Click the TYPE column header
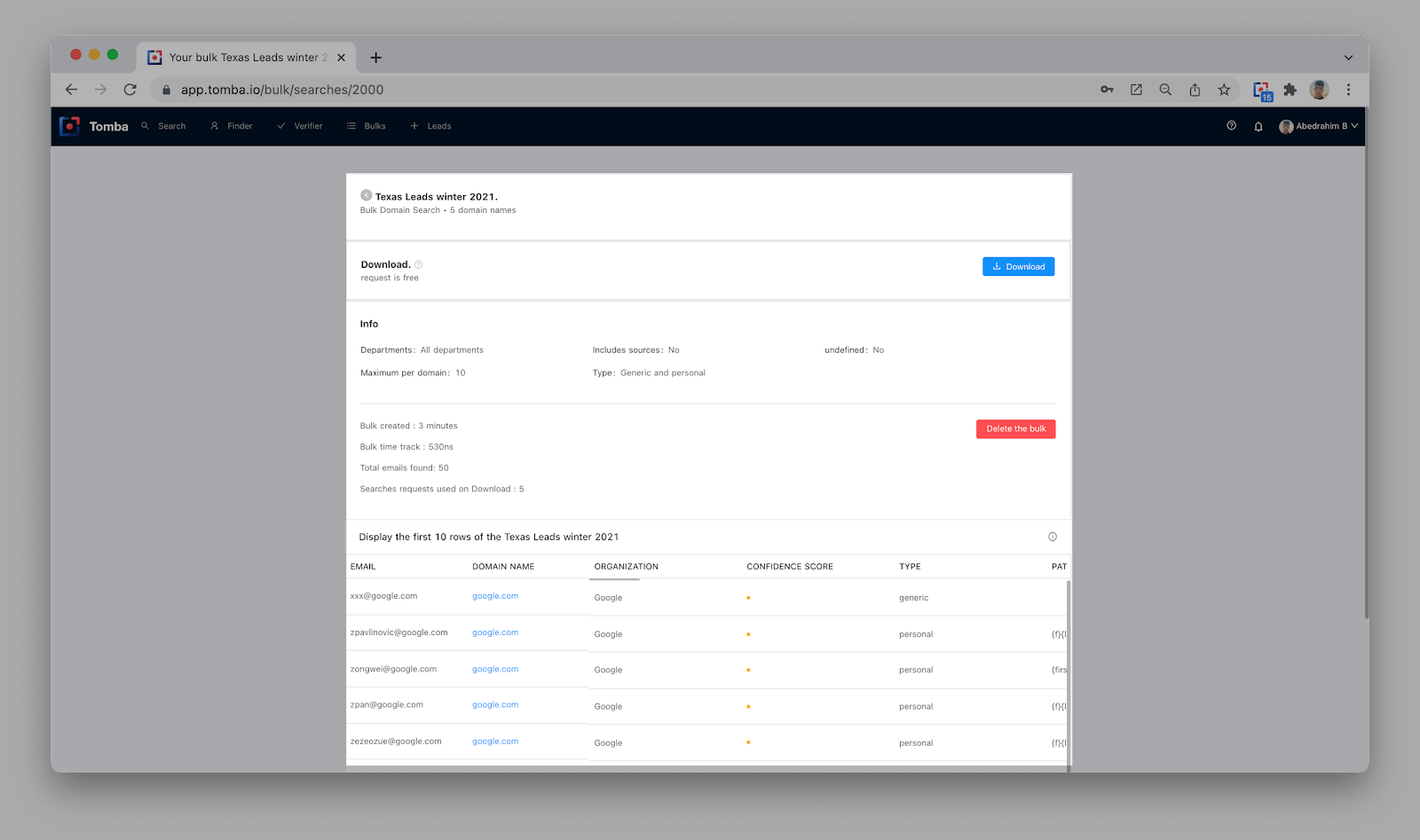The width and height of the screenshot is (1420, 840). click(x=910, y=566)
